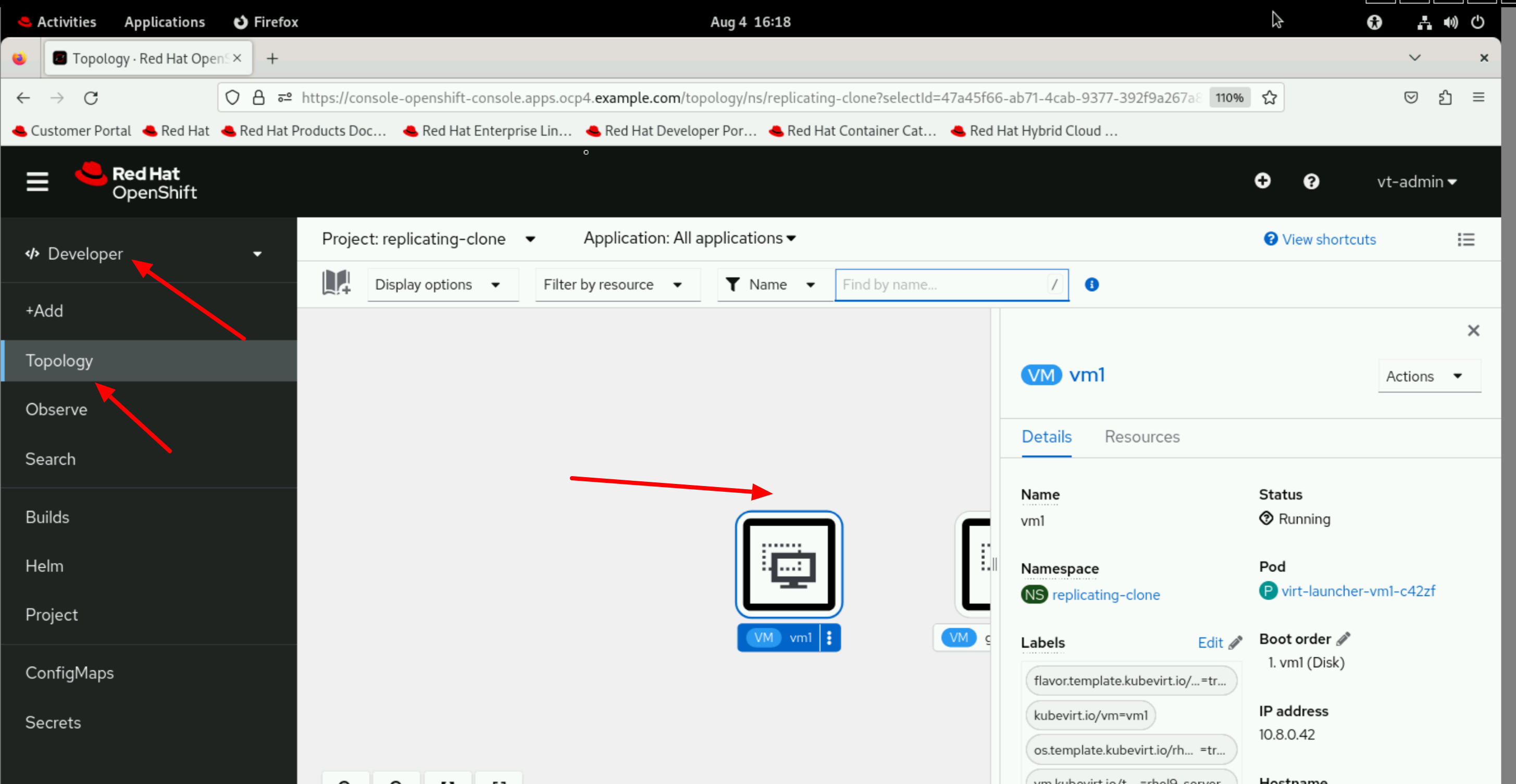Open vm1 node kebab menu
The width and height of the screenshot is (1516, 784).
tap(829, 638)
